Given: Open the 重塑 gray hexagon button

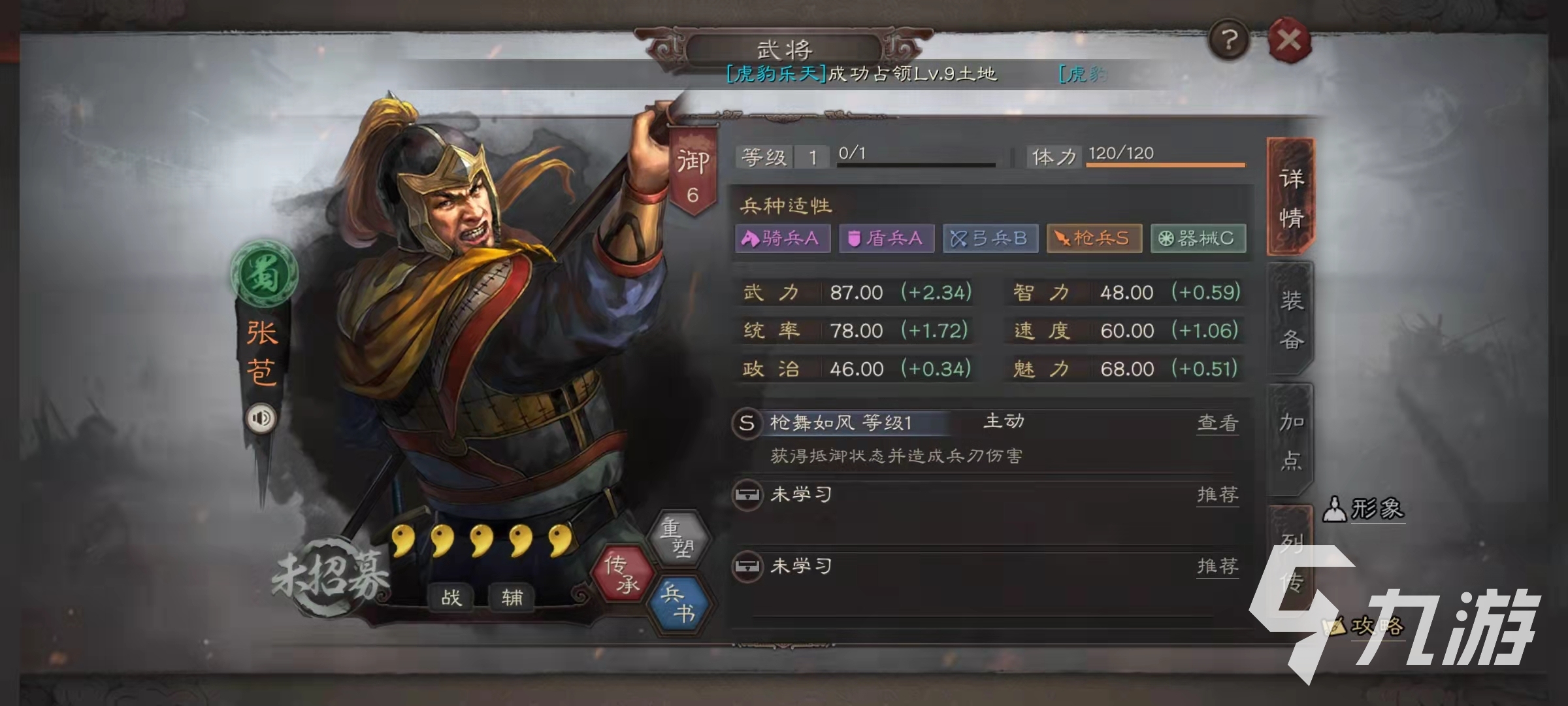Looking at the screenshot, I should (678, 538).
